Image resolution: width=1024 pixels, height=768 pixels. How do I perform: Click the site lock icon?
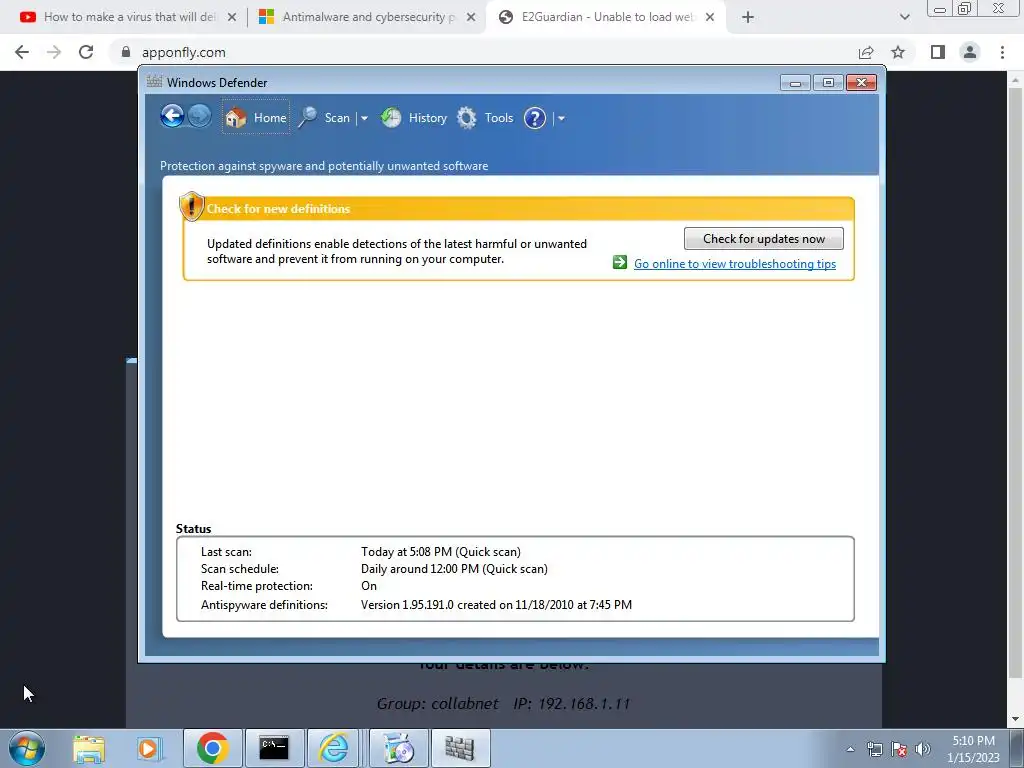click(126, 52)
